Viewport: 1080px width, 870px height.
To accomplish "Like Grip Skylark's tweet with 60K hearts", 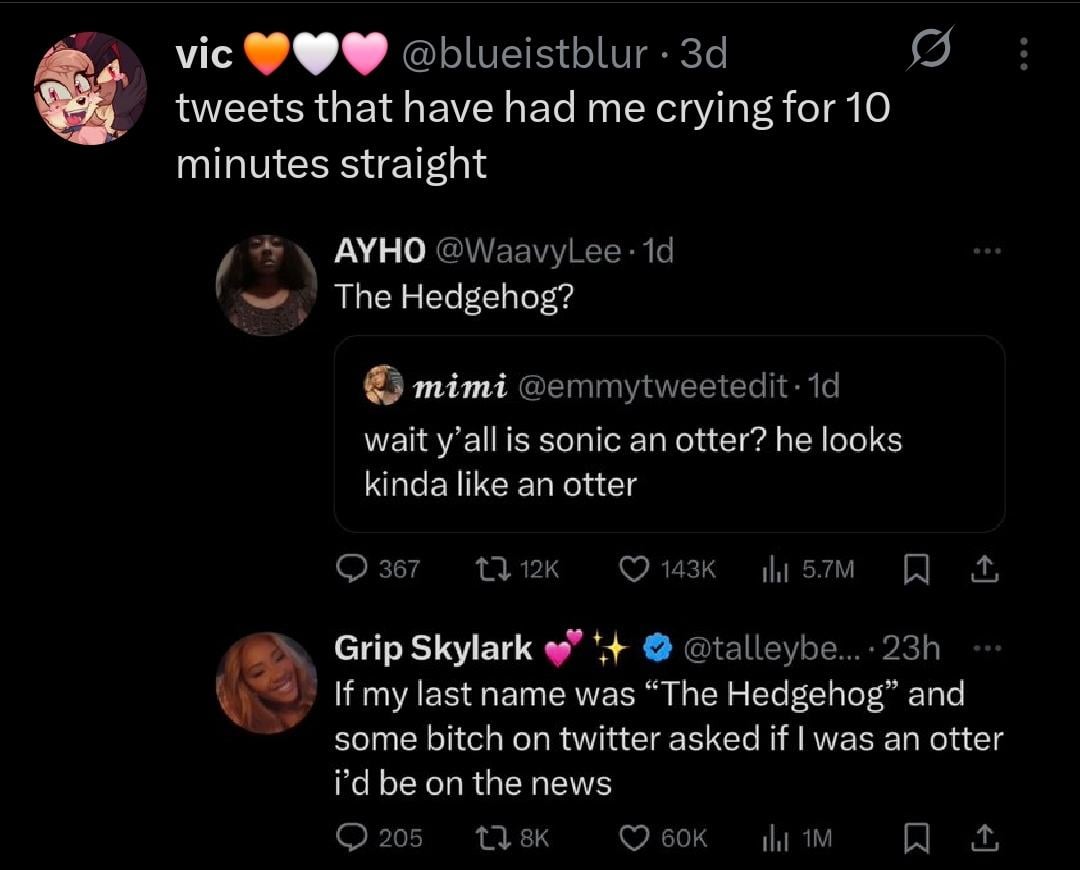I will pyautogui.click(x=663, y=838).
